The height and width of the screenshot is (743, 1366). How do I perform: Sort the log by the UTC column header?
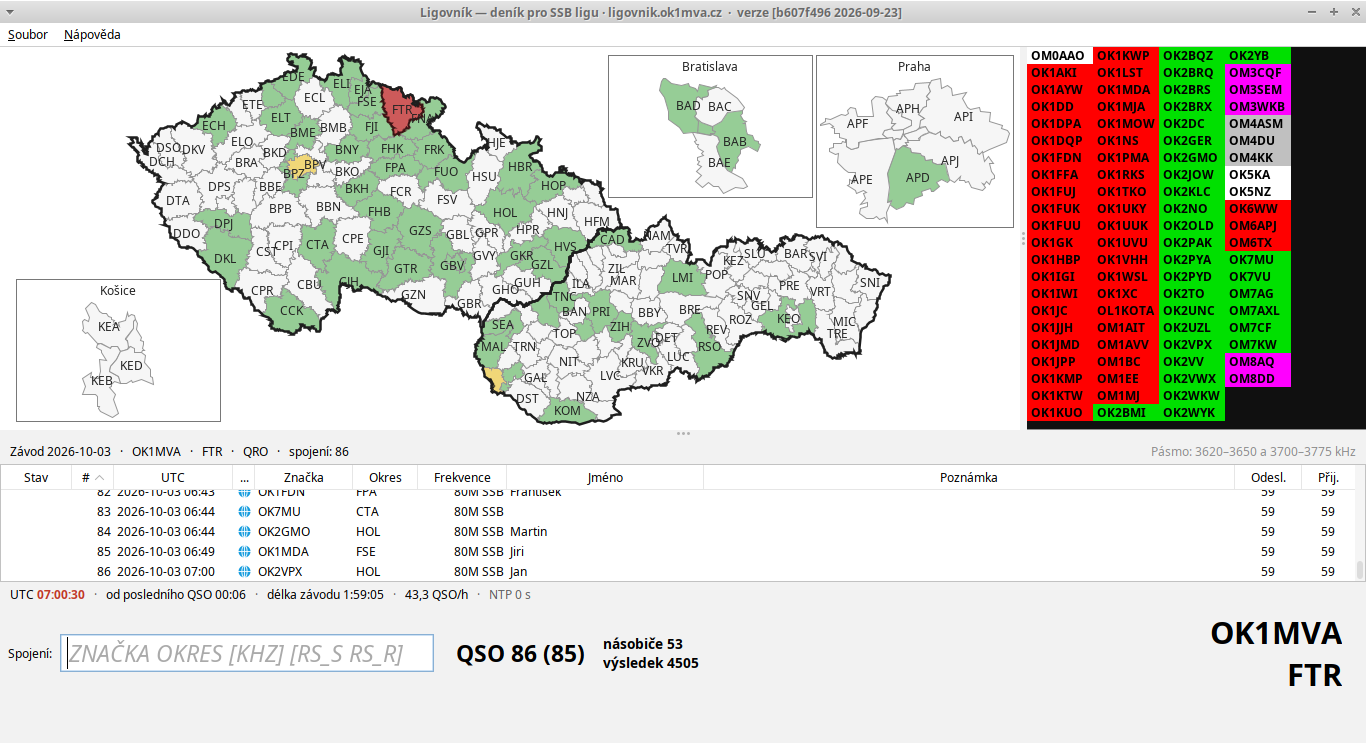coord(172,477)
